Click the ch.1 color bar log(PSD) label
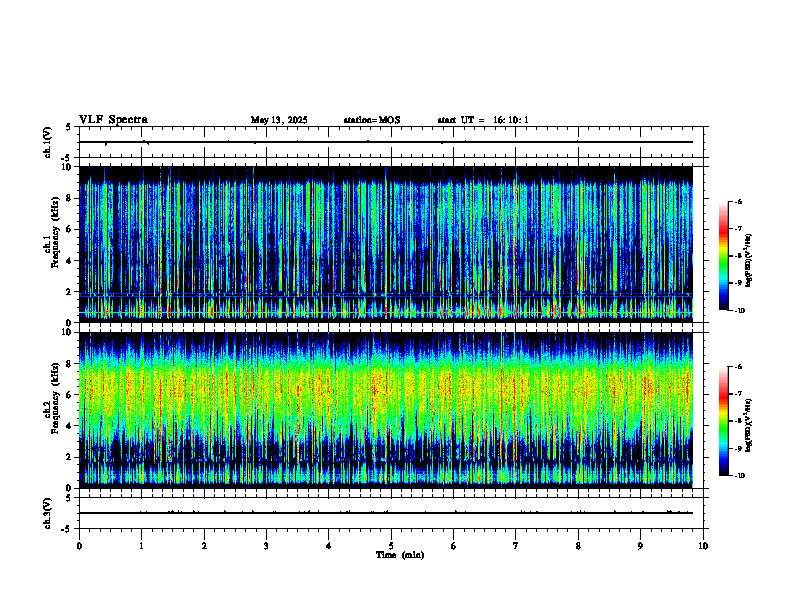This screenshot has height=612, width=792. (748, 261)
